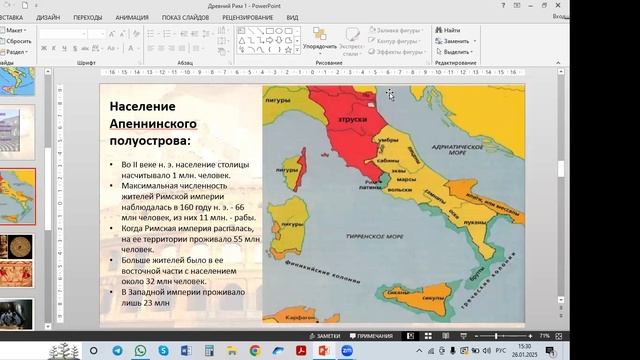Image resolution: width=640 pixels, height=360 pixels.
Task: Toggle italic (К) formatting
Action: tap(54, 49)
